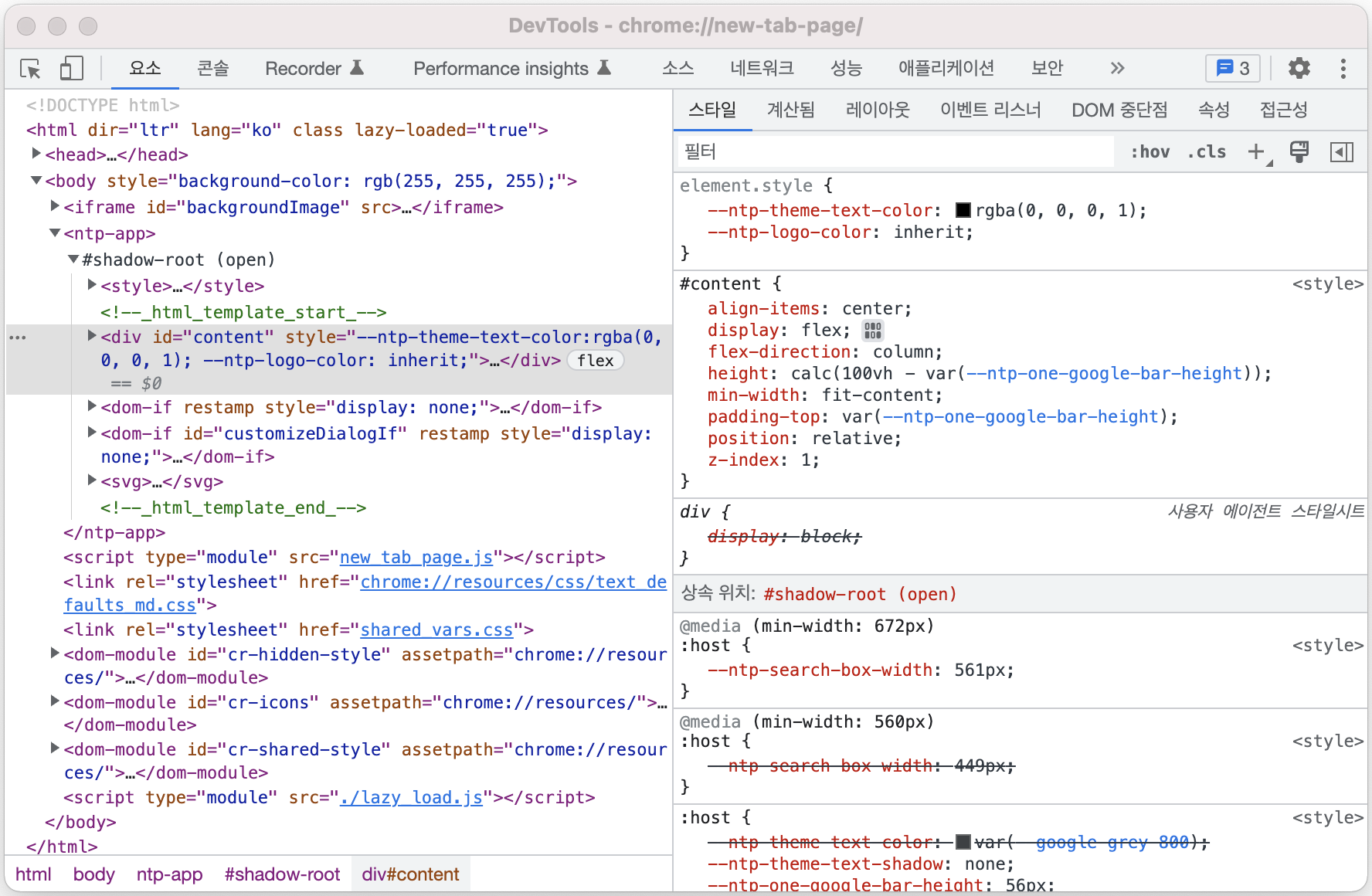Toggle the computed styles sidebar icon
The height and width of the screenshot is (896, 1372).
(x=1342, y=152)
